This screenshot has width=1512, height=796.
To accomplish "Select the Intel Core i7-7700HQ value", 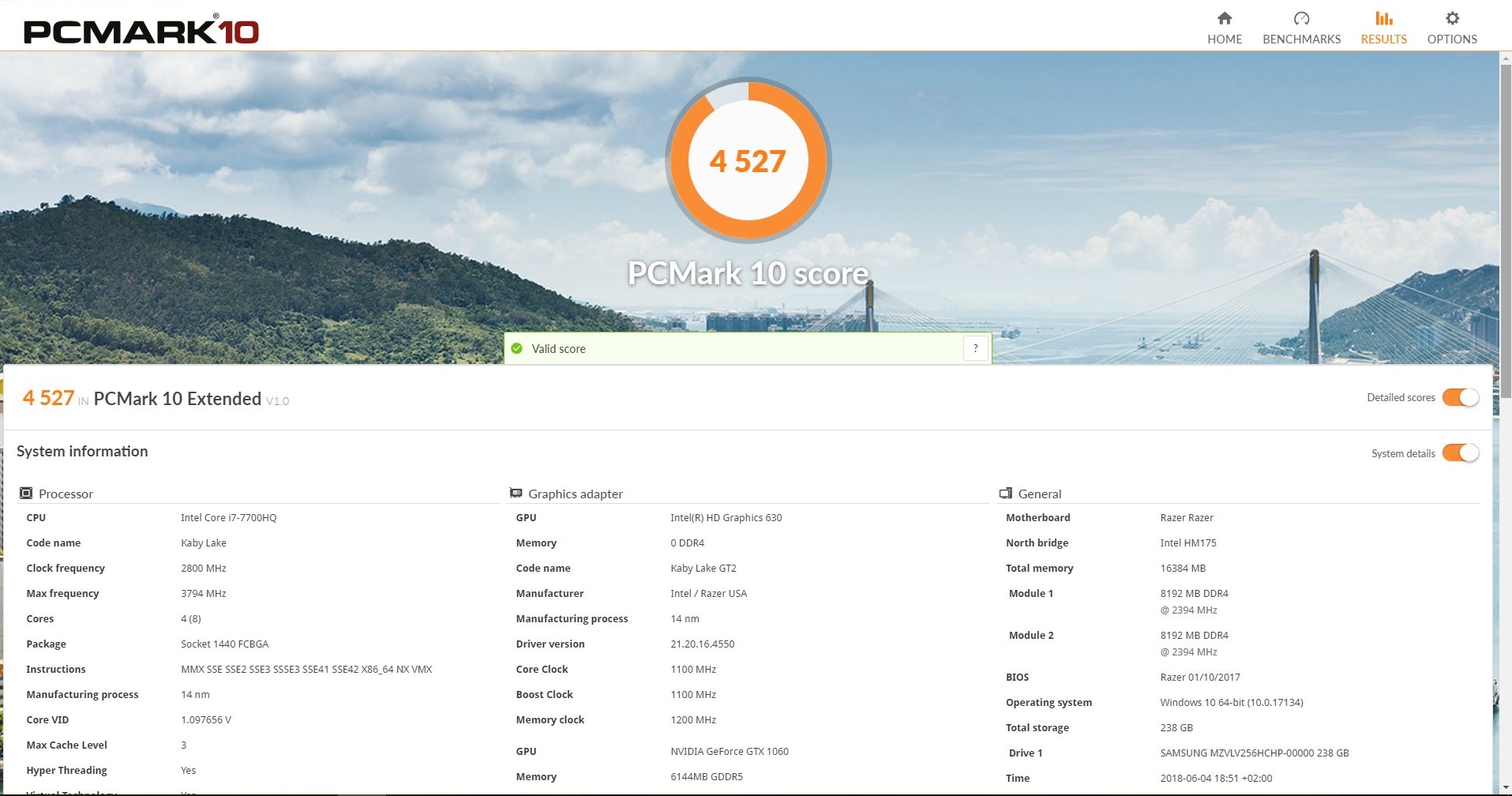I will (x=228, y=517).
